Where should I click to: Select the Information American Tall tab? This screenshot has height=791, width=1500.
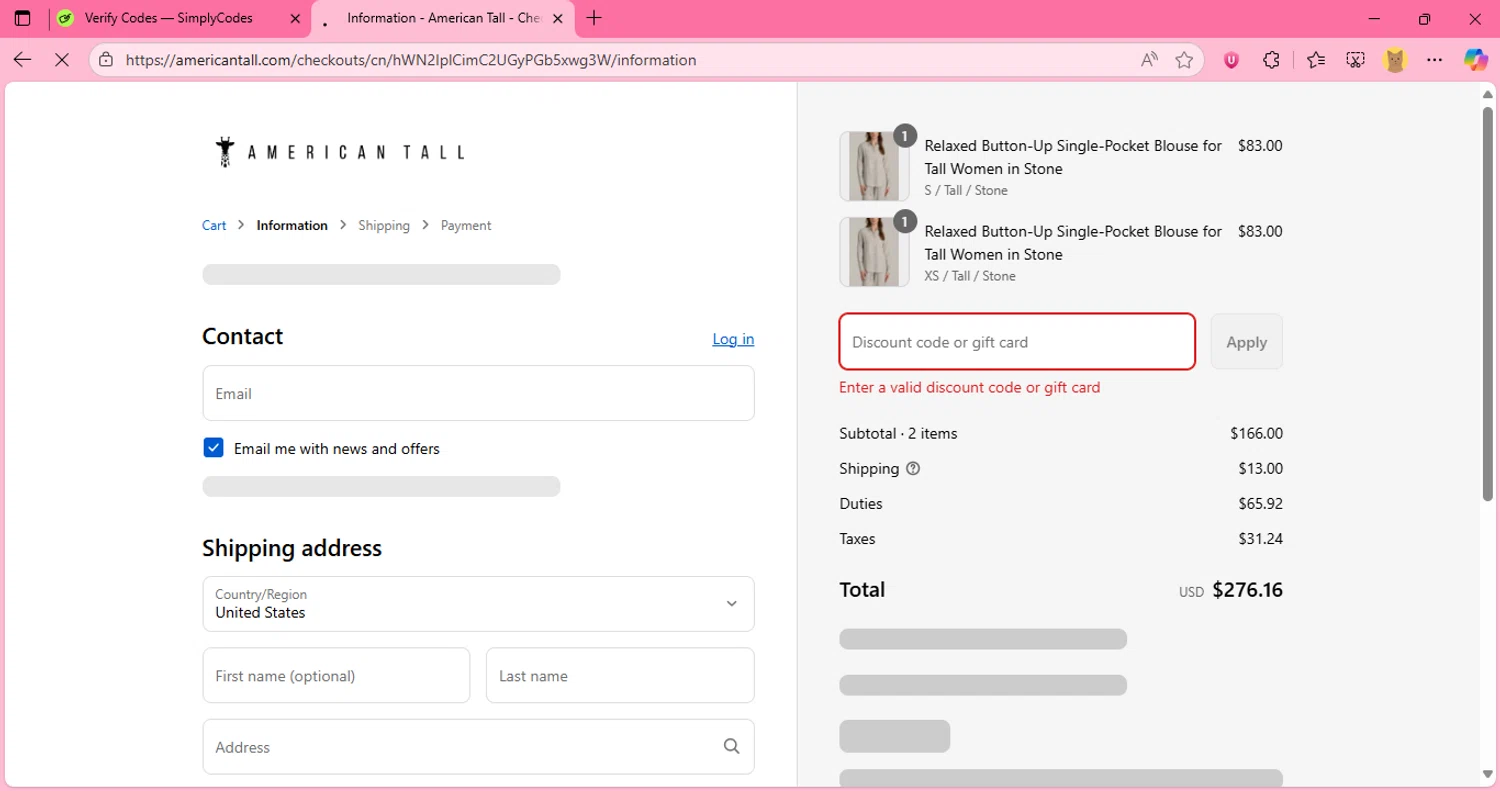[x=443, y=18]
